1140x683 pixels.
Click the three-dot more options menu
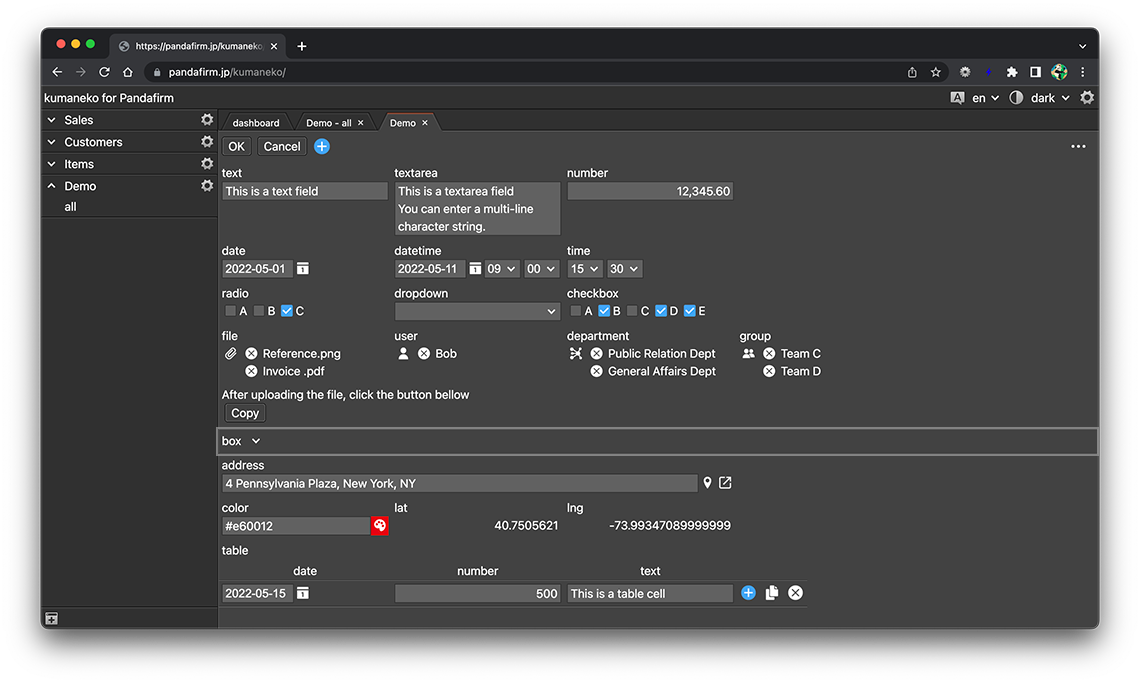(x=1078, y=147)
